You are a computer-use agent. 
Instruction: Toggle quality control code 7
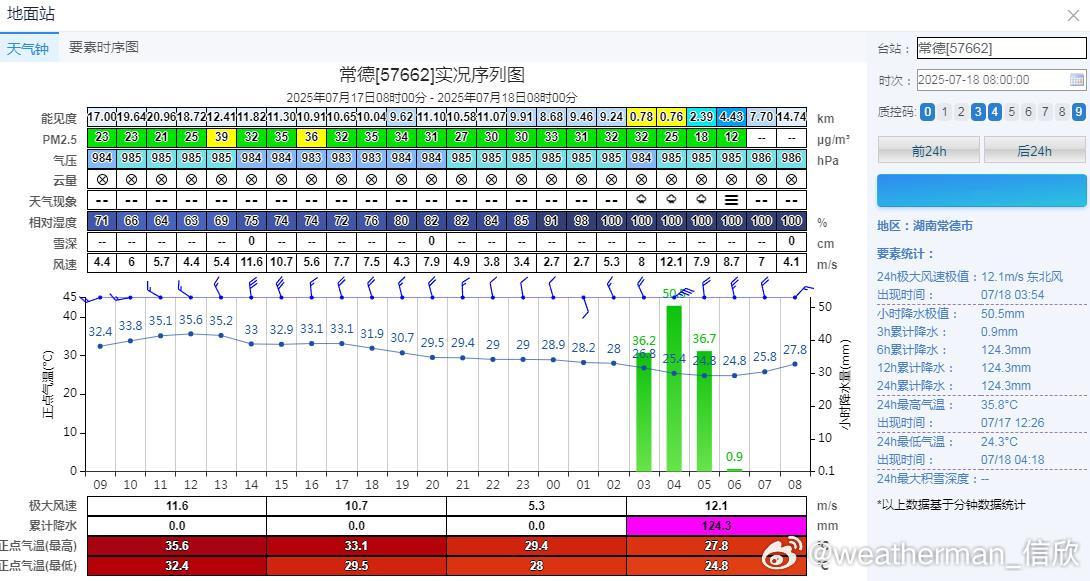1045,111
